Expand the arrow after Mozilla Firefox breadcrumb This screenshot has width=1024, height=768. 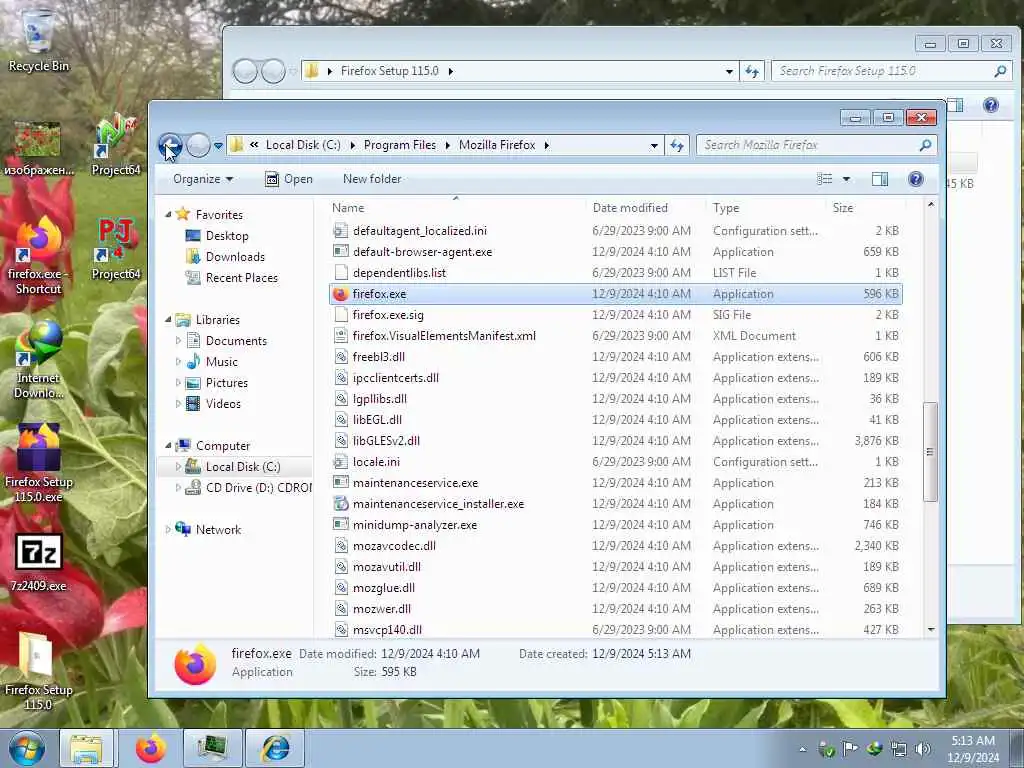pyautogui.click(x=547, y=145)
